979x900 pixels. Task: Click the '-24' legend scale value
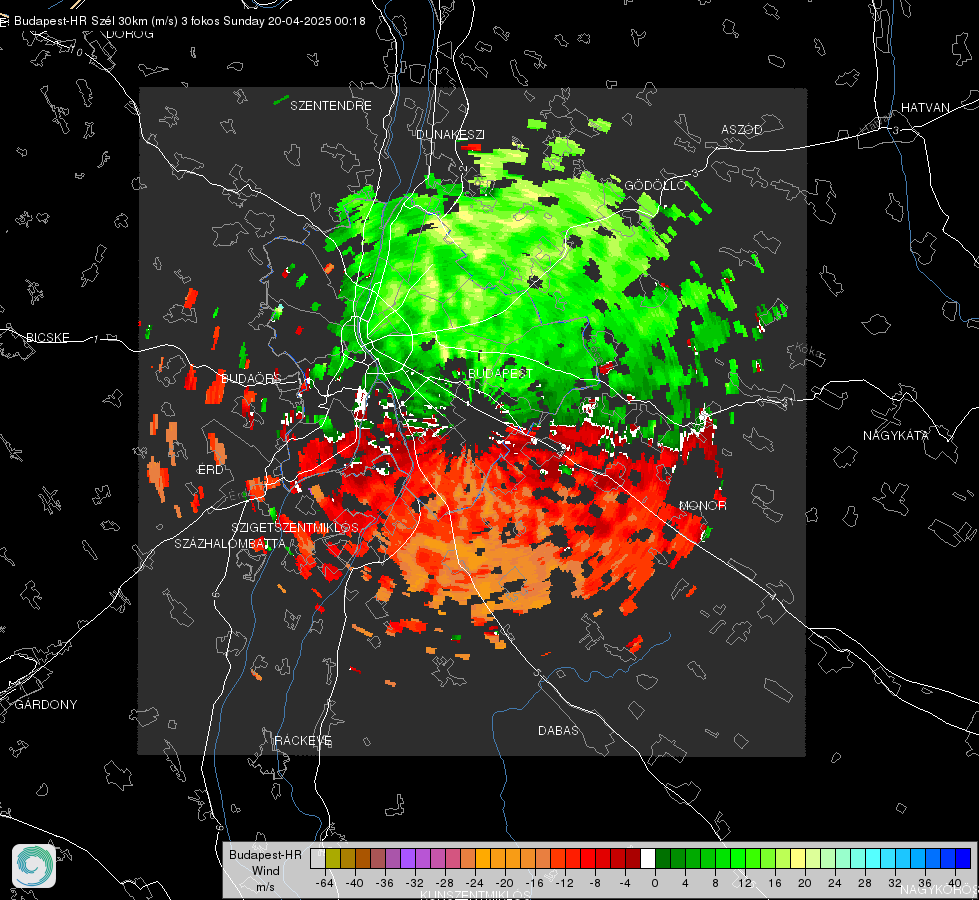click(475, 883)
